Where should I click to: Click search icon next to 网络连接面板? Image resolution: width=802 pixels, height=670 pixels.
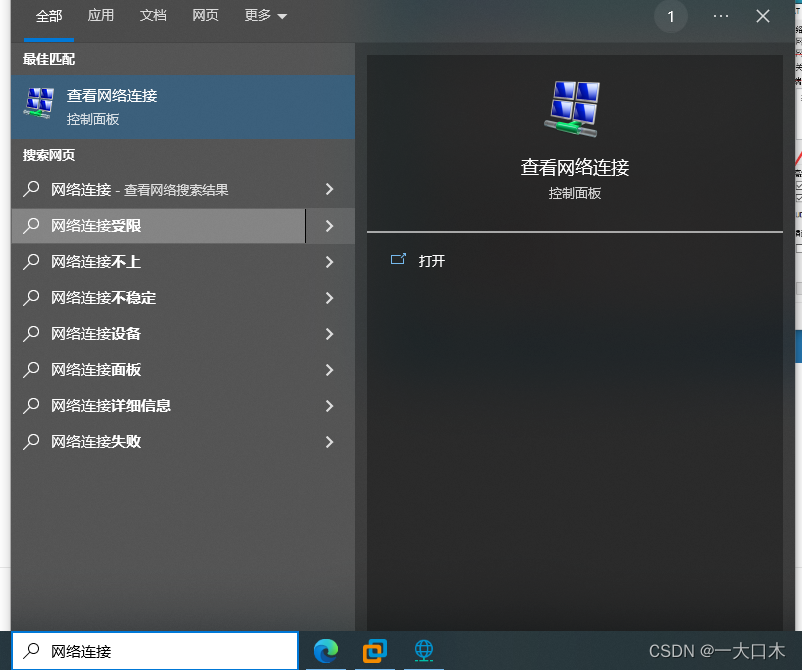(x=31, y=369)
